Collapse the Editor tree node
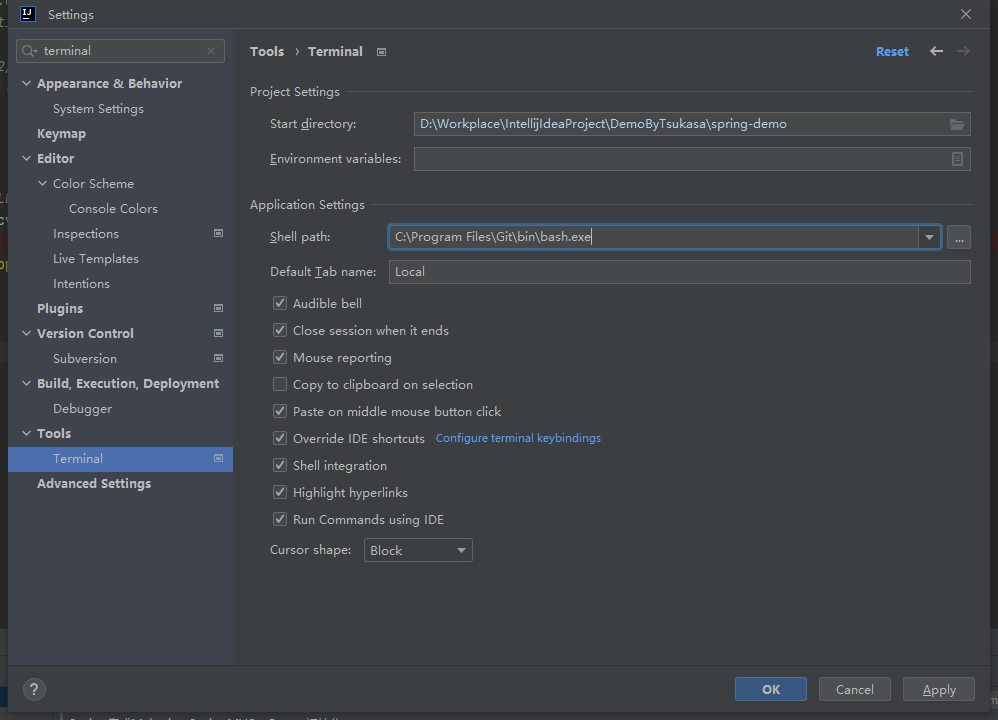The image size is (998, 720). [x=27, y=159]
